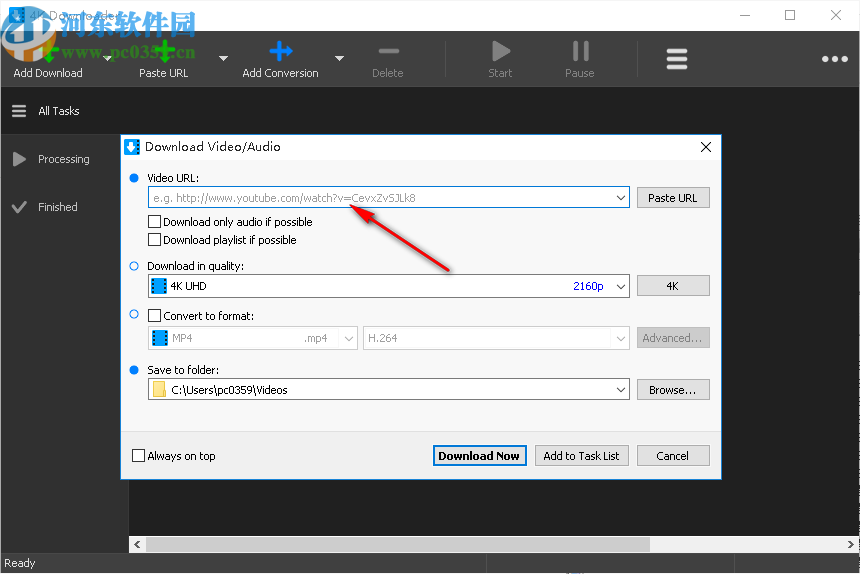Click the Add Conversion plus icon

click(x=281, y=51)
